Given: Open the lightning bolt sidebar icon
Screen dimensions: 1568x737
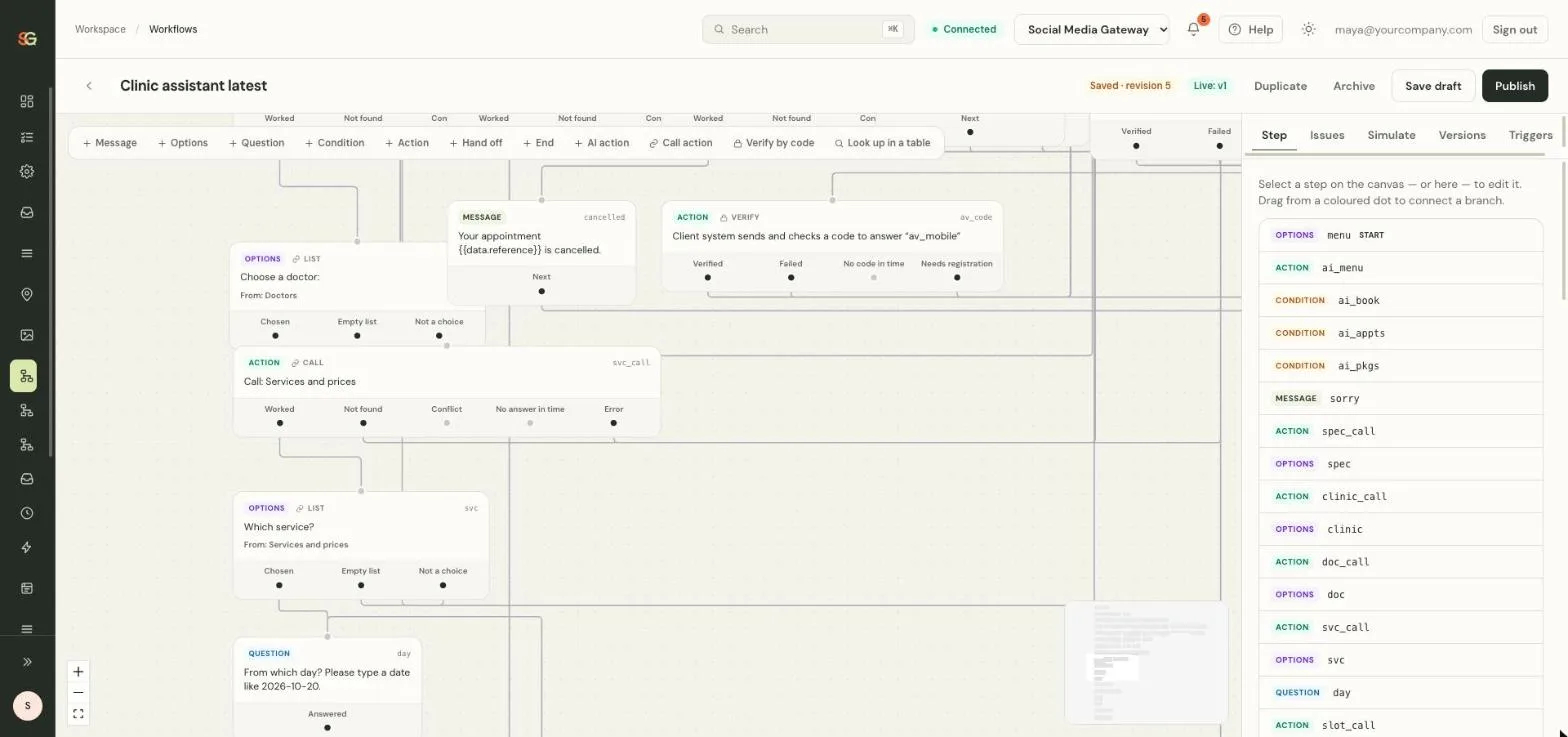Looking at the screenshot, I should pos(27,547).
